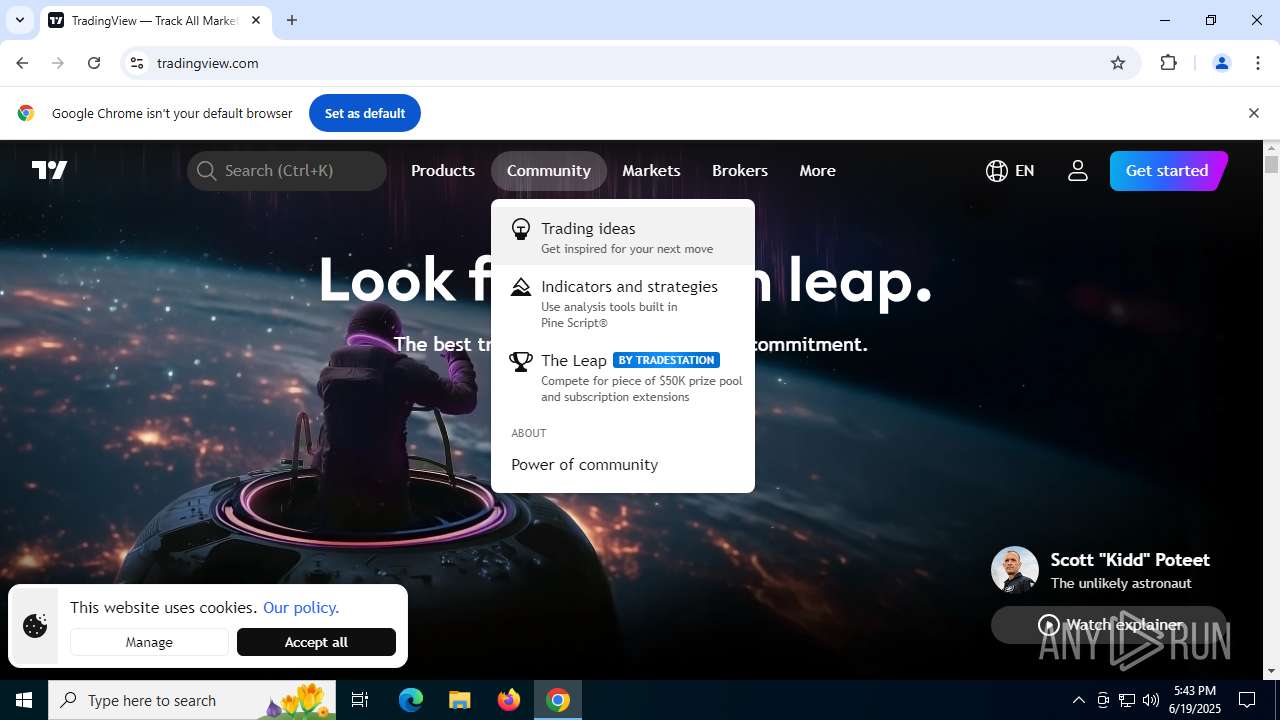The width and height of the screenshot is (1280, 720).
Task: Click the page vertical scrollbar
Action: (x=1271, y=410)
